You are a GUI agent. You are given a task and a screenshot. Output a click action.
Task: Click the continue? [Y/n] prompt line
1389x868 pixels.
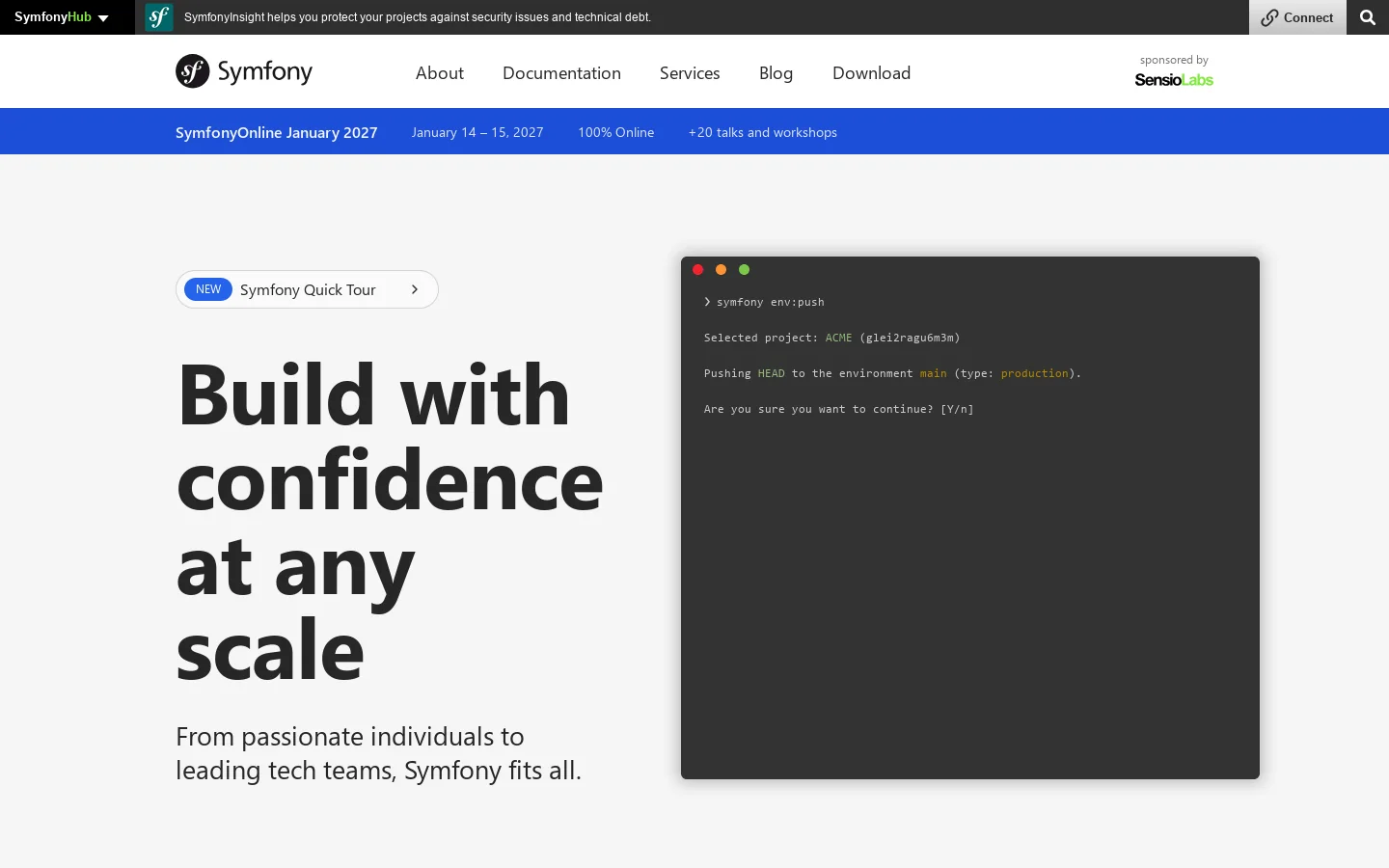pyautogui.click(x=838, y=409)
